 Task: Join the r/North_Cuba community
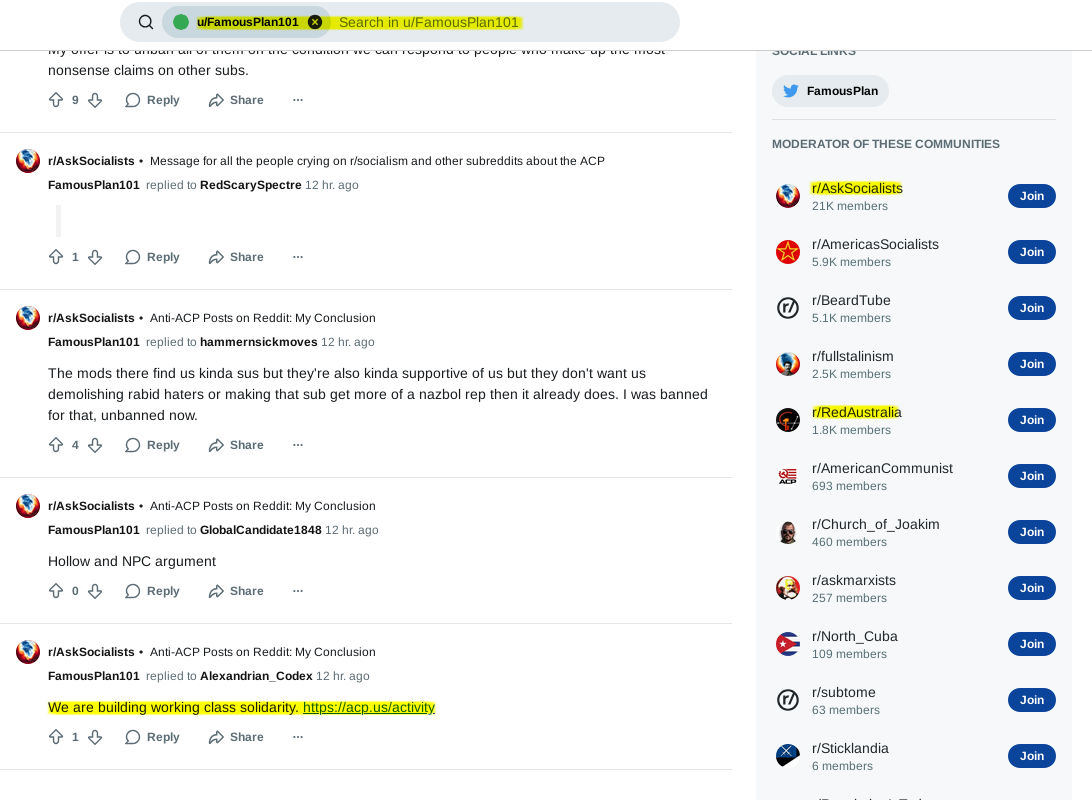(x=1031, y=644)
